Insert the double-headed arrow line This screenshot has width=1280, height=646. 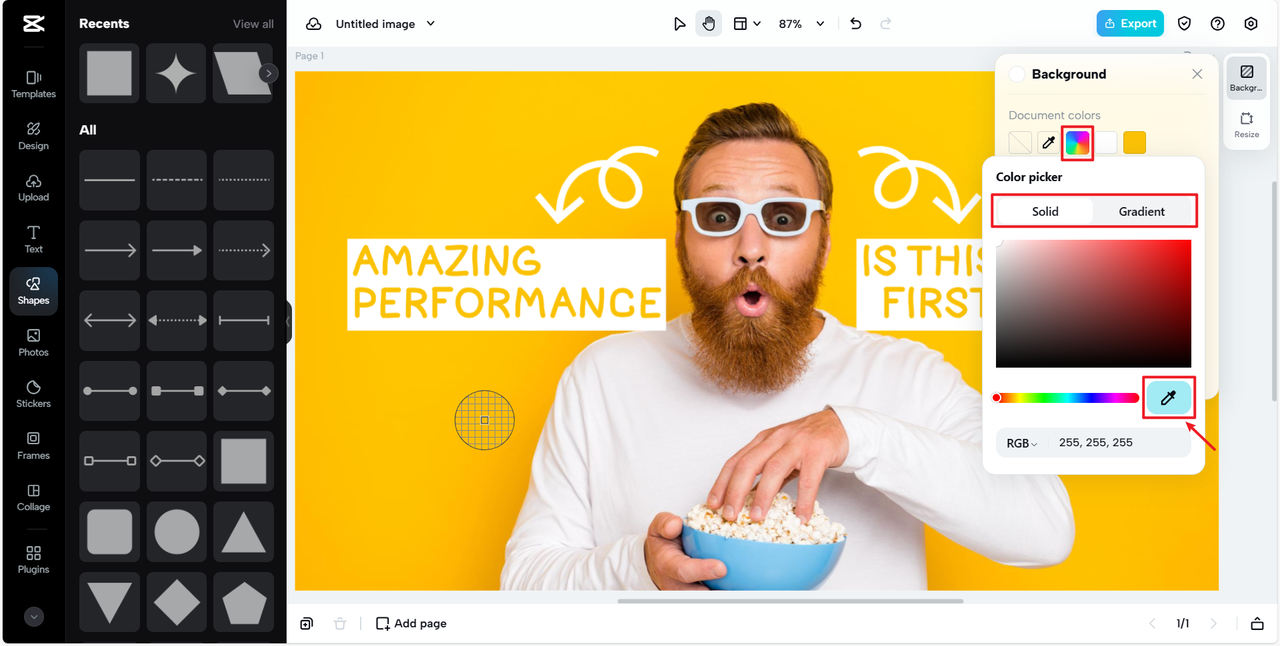pos(109,321)
